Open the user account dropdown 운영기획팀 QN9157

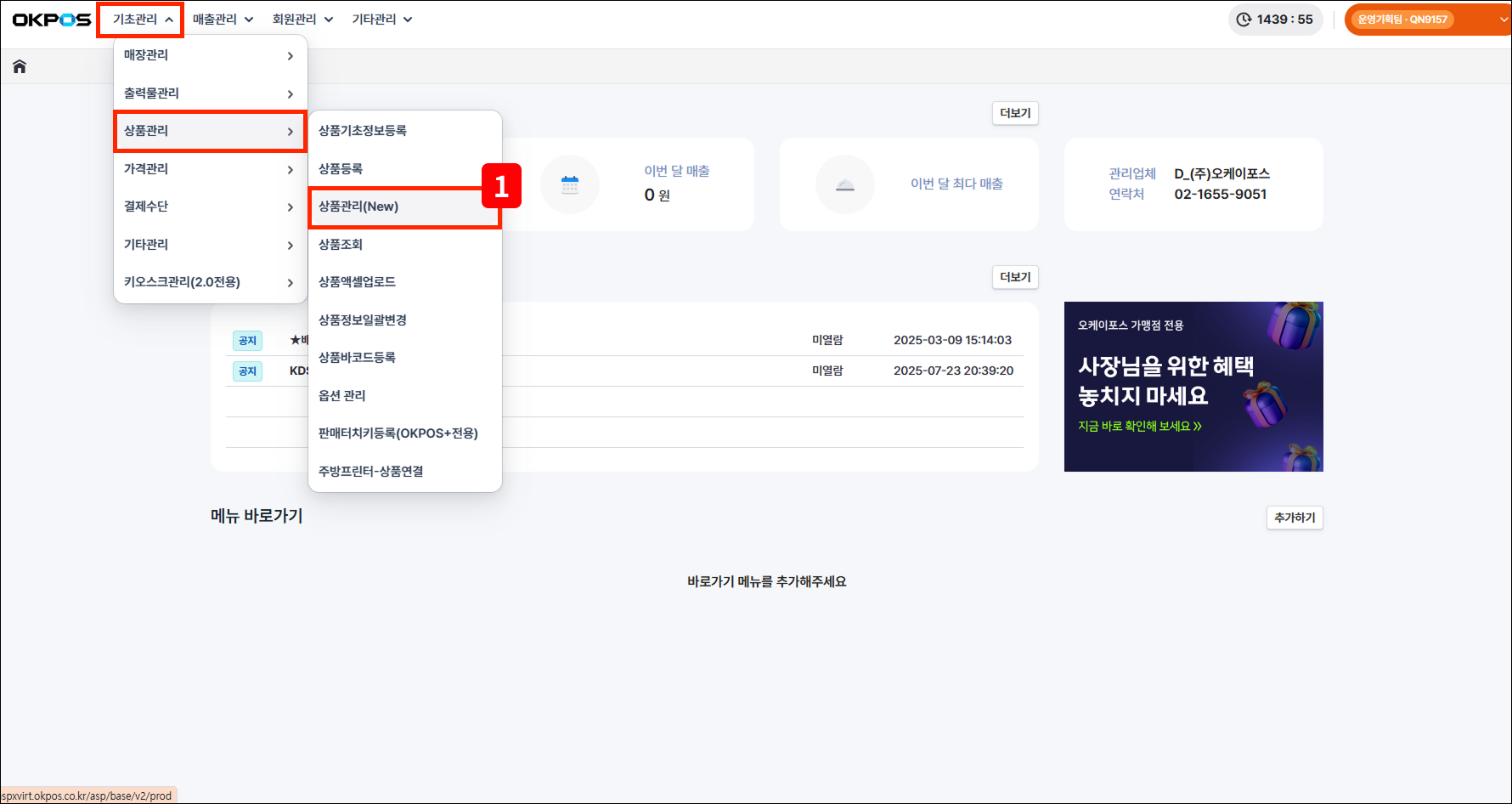(1427, 20)
